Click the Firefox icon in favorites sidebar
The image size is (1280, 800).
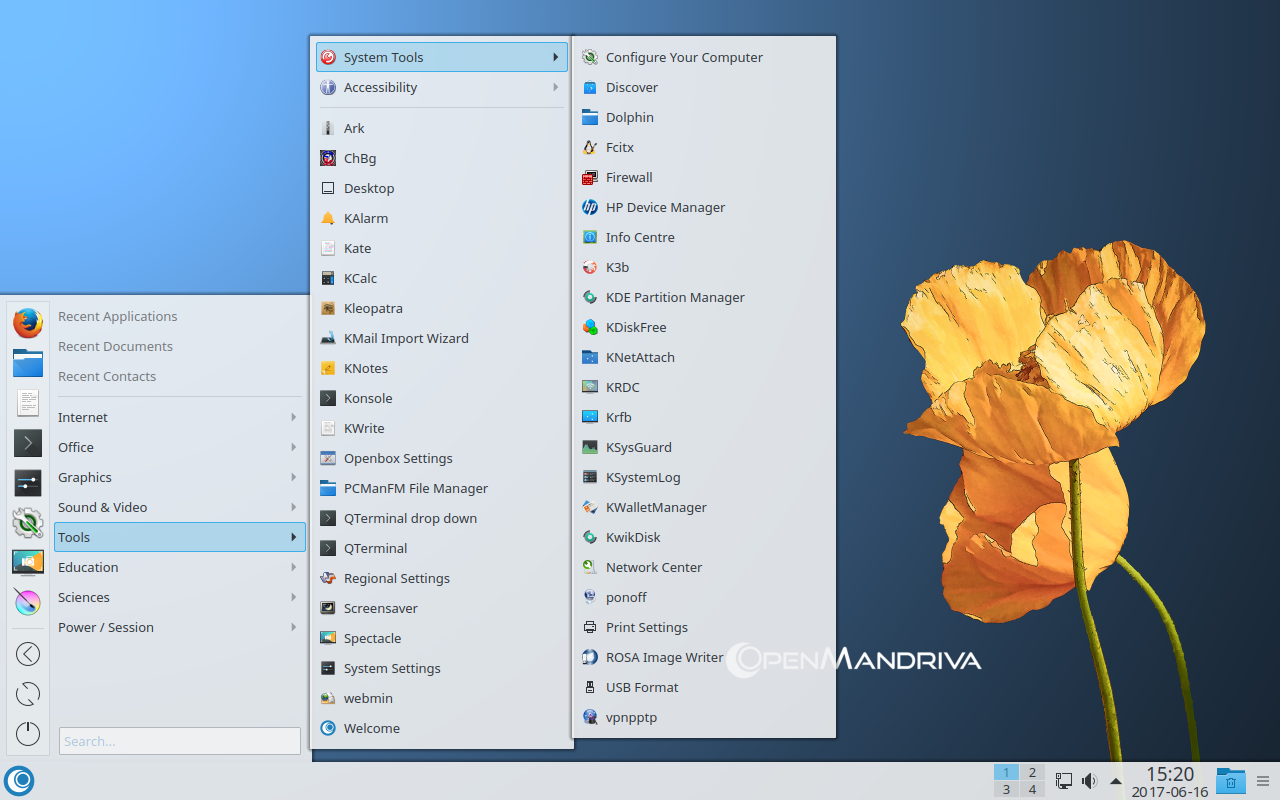click(x=28, y=322)
